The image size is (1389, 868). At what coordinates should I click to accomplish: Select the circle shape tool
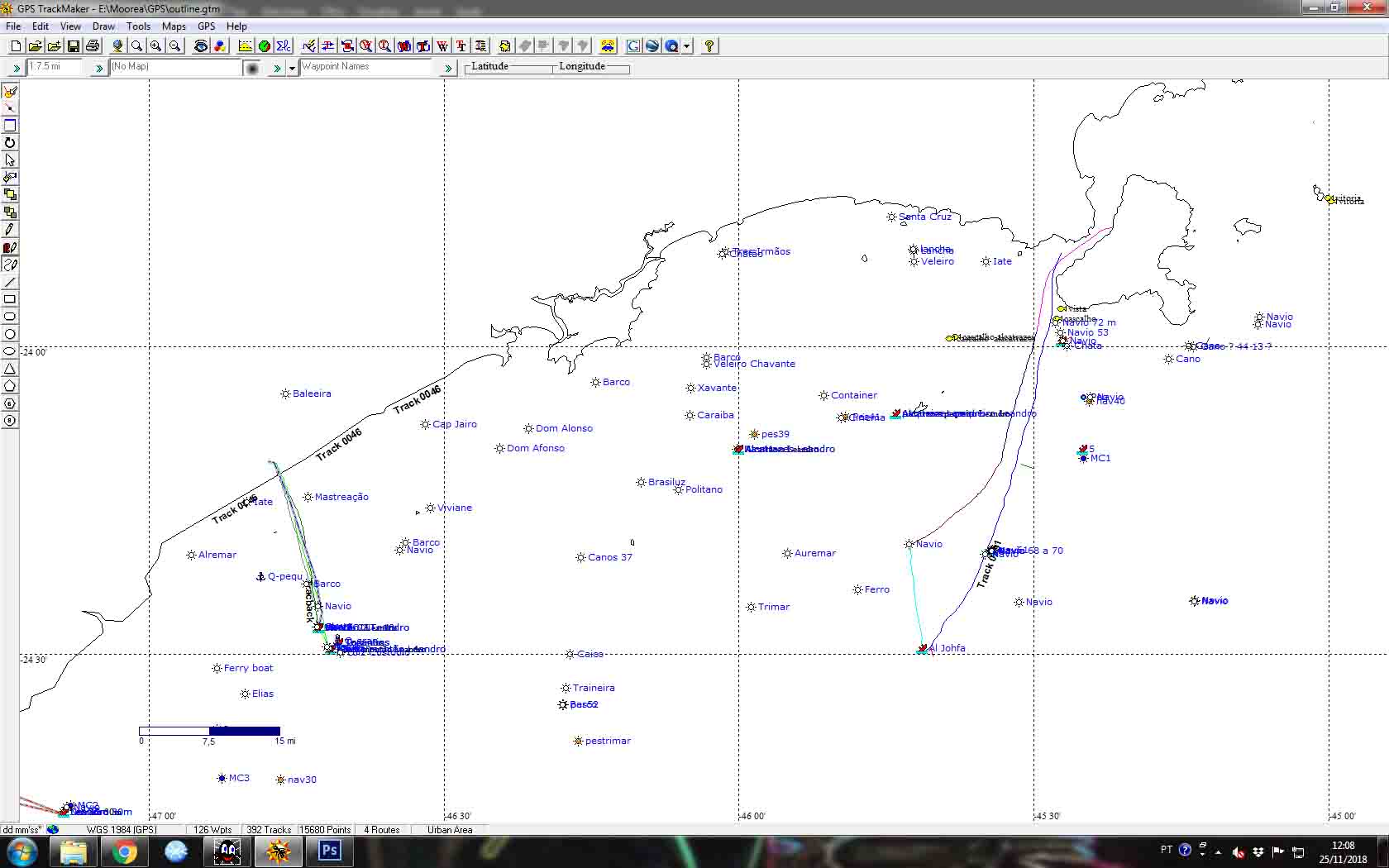click(x=10, y=334)
